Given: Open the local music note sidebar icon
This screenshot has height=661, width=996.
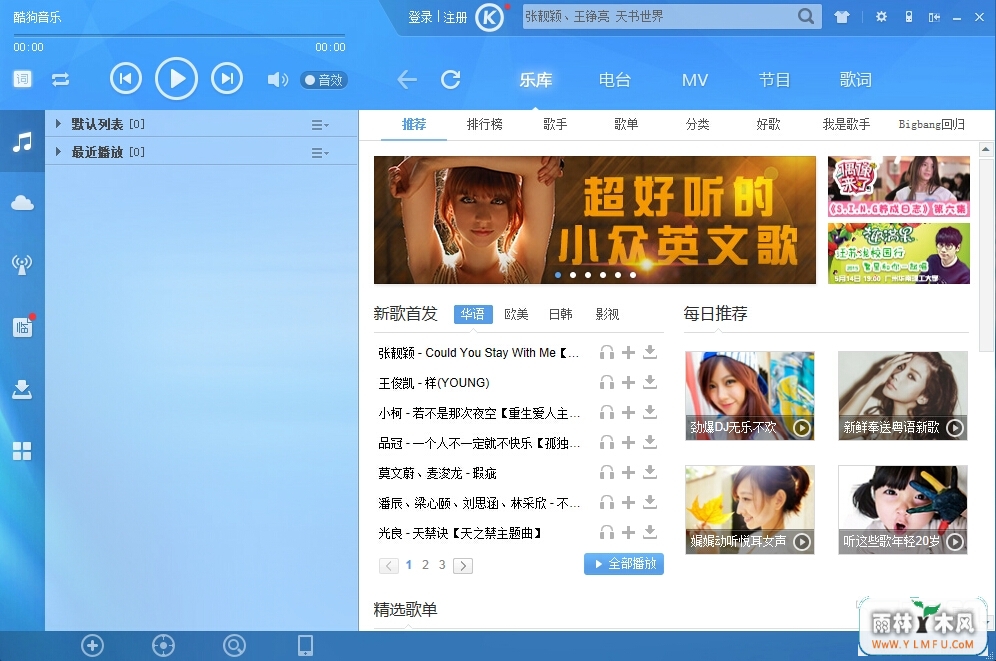Looking at the screenshot, I should tap(22, 142).
